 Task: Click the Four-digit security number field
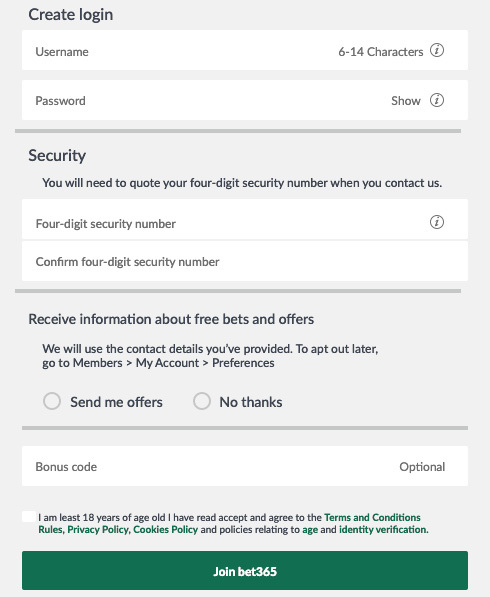coord(245,219)
